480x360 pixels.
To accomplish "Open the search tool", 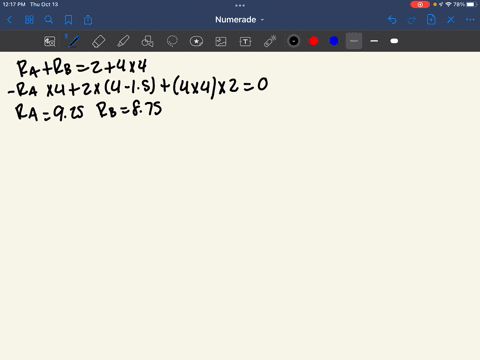I will pos(49,20).
